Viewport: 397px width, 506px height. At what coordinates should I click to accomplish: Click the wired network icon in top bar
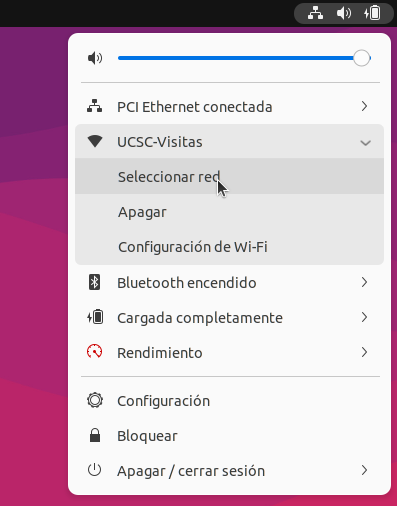315,13
